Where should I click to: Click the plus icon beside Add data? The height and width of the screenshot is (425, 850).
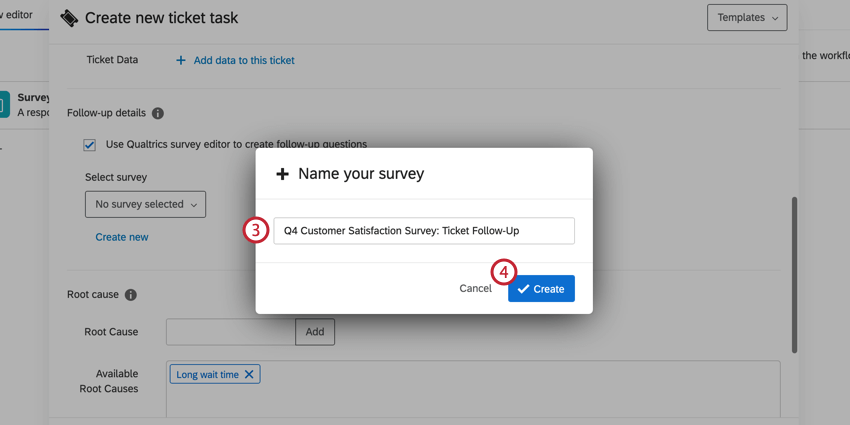pyautogui.click(x=181, y=60)
